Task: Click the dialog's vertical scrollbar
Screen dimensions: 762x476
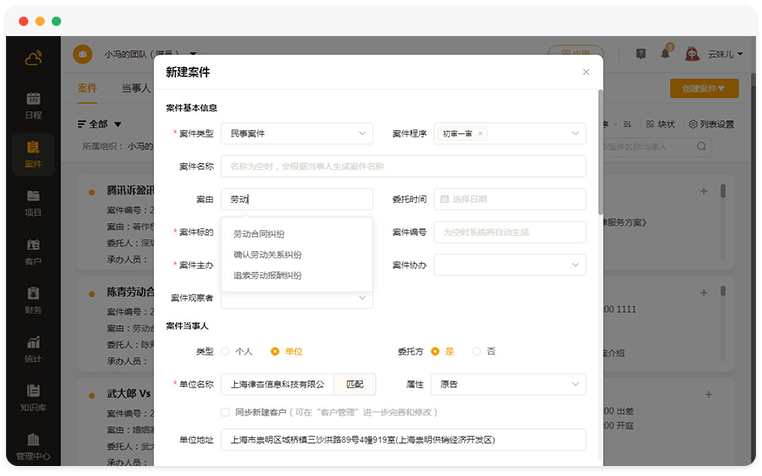Action: click(601, 152)
